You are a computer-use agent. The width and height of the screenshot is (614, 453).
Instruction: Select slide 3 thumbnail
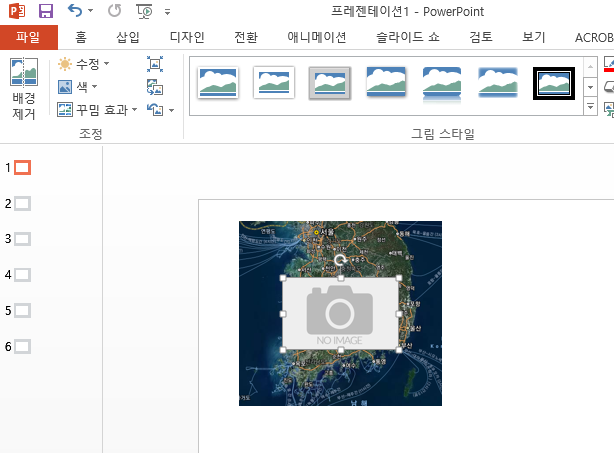[22, 239]
